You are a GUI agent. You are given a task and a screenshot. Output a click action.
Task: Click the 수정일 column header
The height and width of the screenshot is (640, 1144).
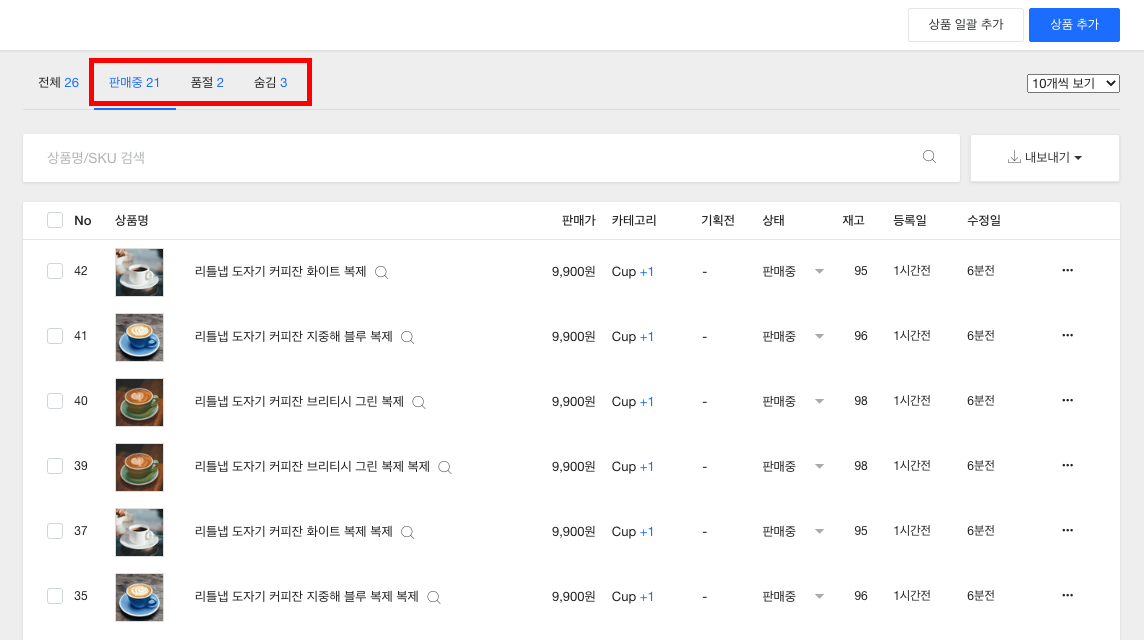point(984,220)
